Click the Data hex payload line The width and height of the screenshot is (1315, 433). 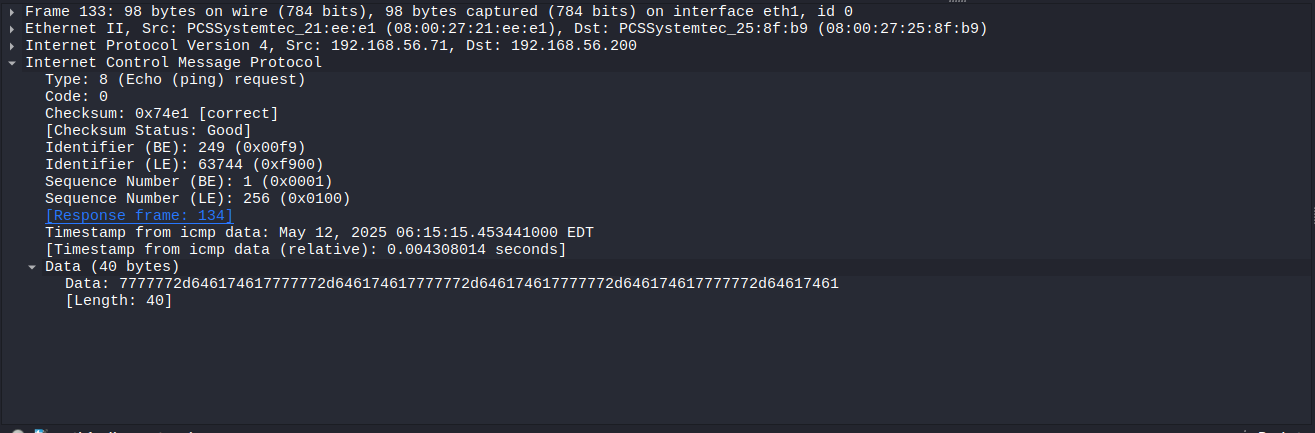pos(451,283)
